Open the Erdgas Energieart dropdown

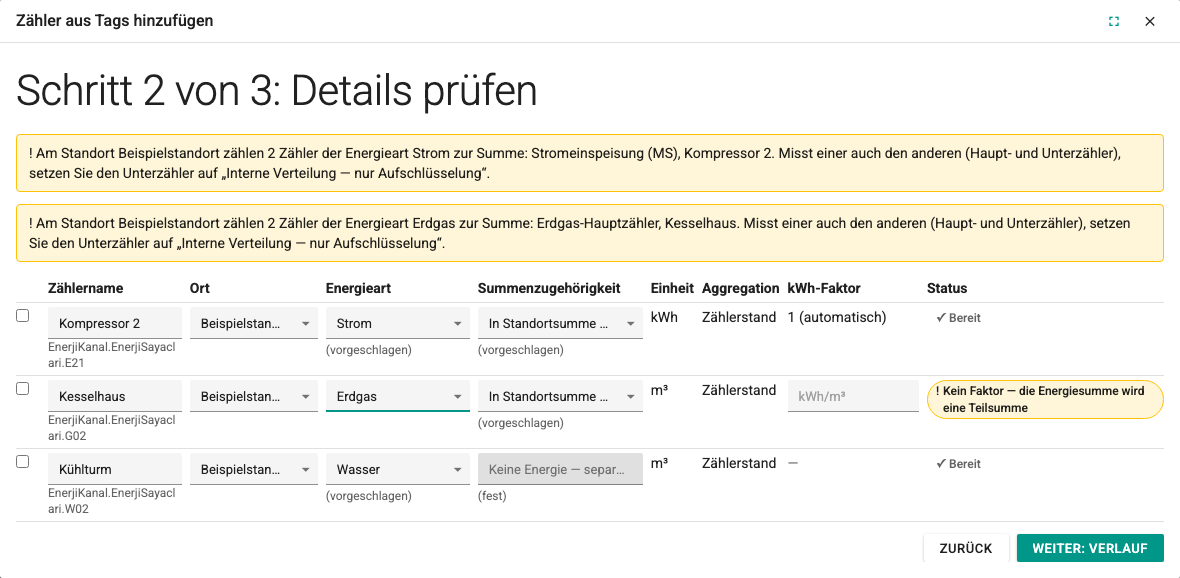coord(397,396)
